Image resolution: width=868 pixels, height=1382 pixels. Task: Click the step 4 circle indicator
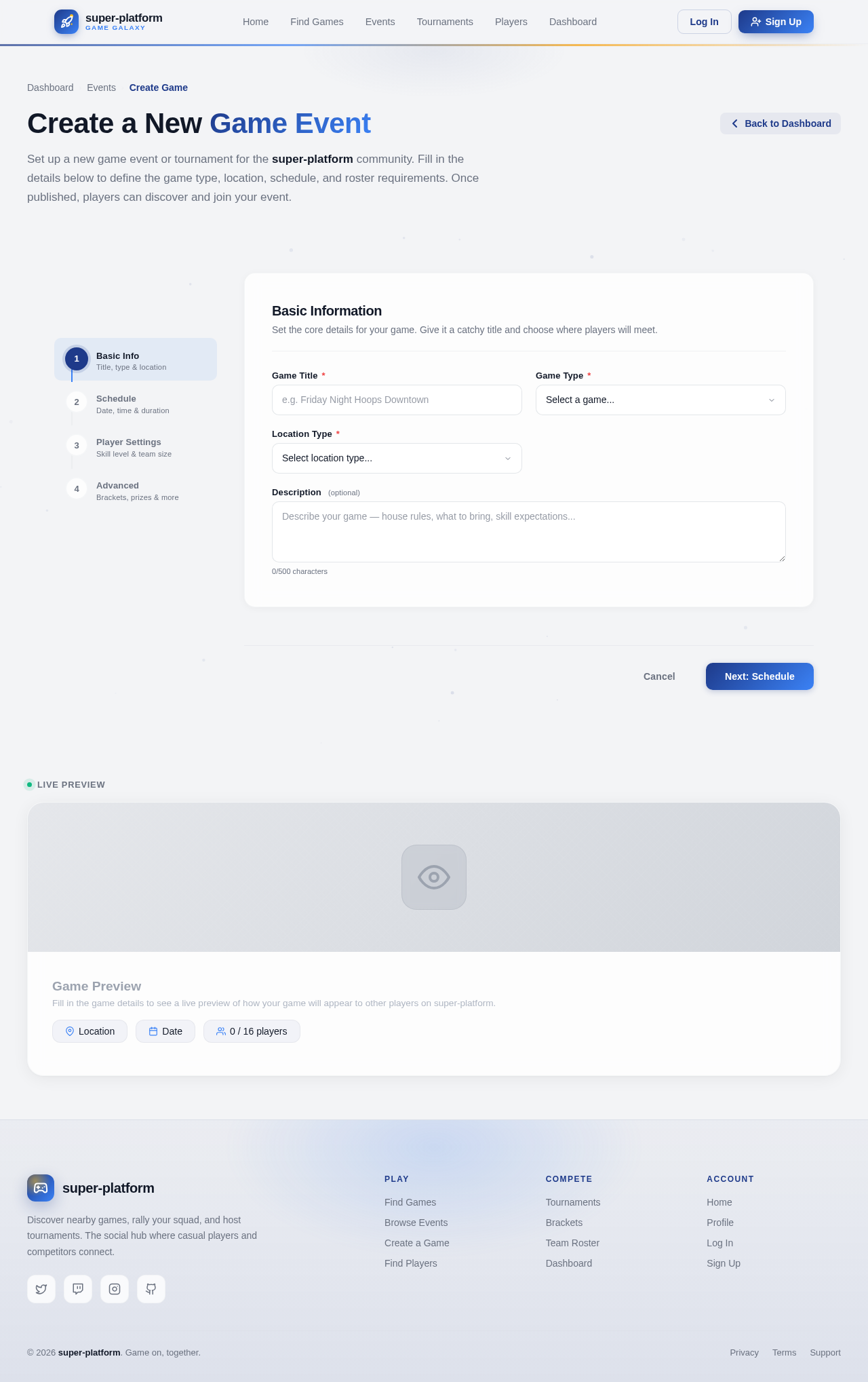coord(77,489)
